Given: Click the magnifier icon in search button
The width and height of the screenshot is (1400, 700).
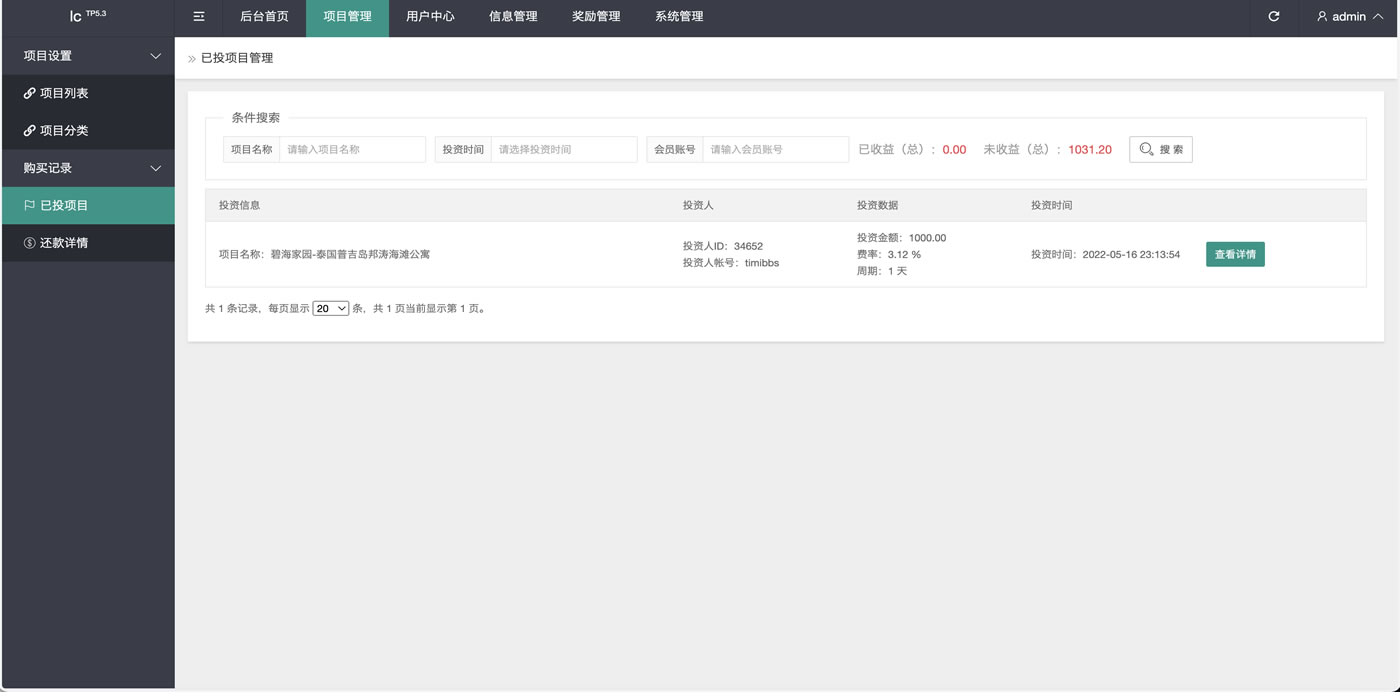Looking at the screenshot, I should (1147, 149).
